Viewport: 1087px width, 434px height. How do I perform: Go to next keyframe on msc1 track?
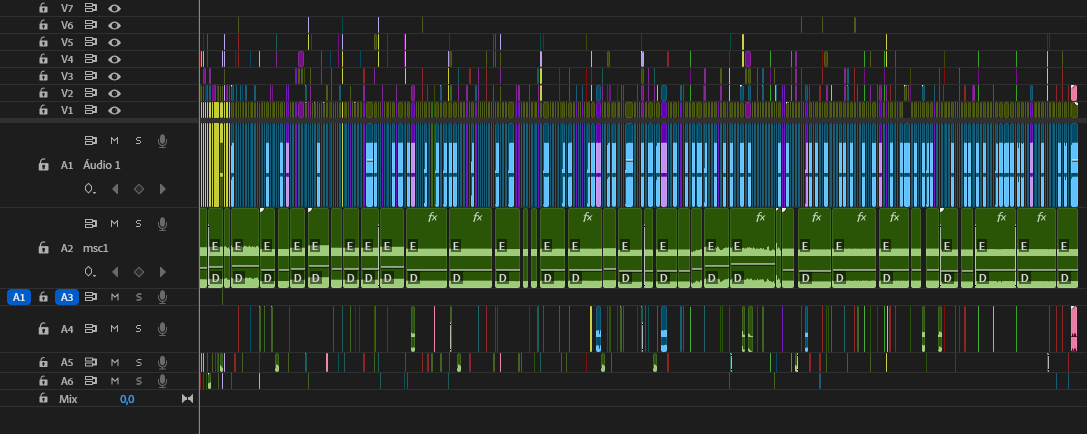162,272
